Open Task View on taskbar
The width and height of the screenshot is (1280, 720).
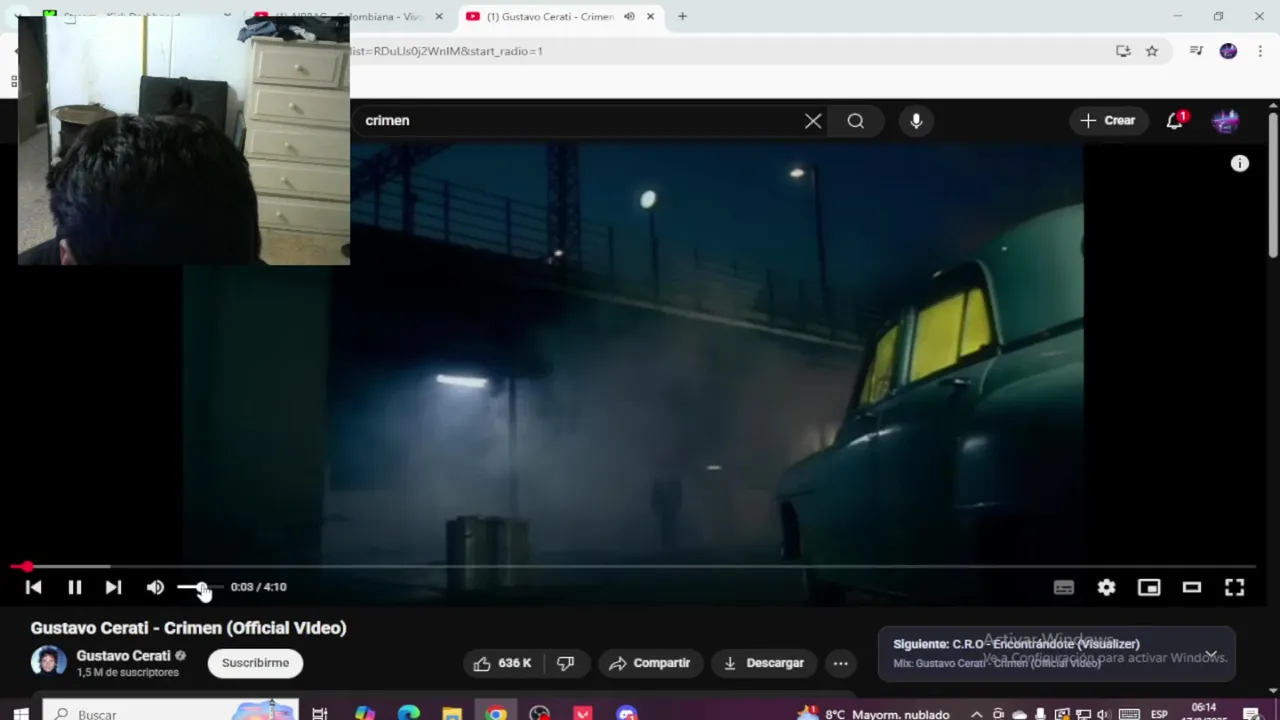click(x=320, y=714)
